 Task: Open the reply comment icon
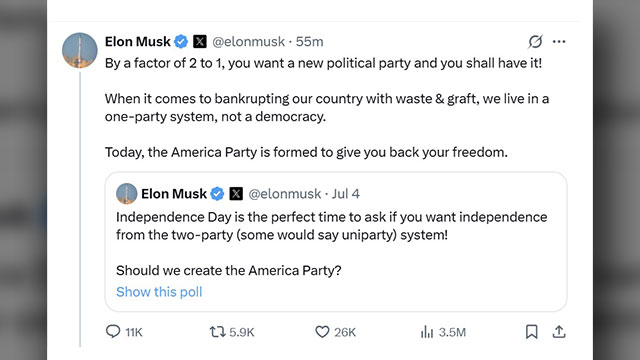113,331
